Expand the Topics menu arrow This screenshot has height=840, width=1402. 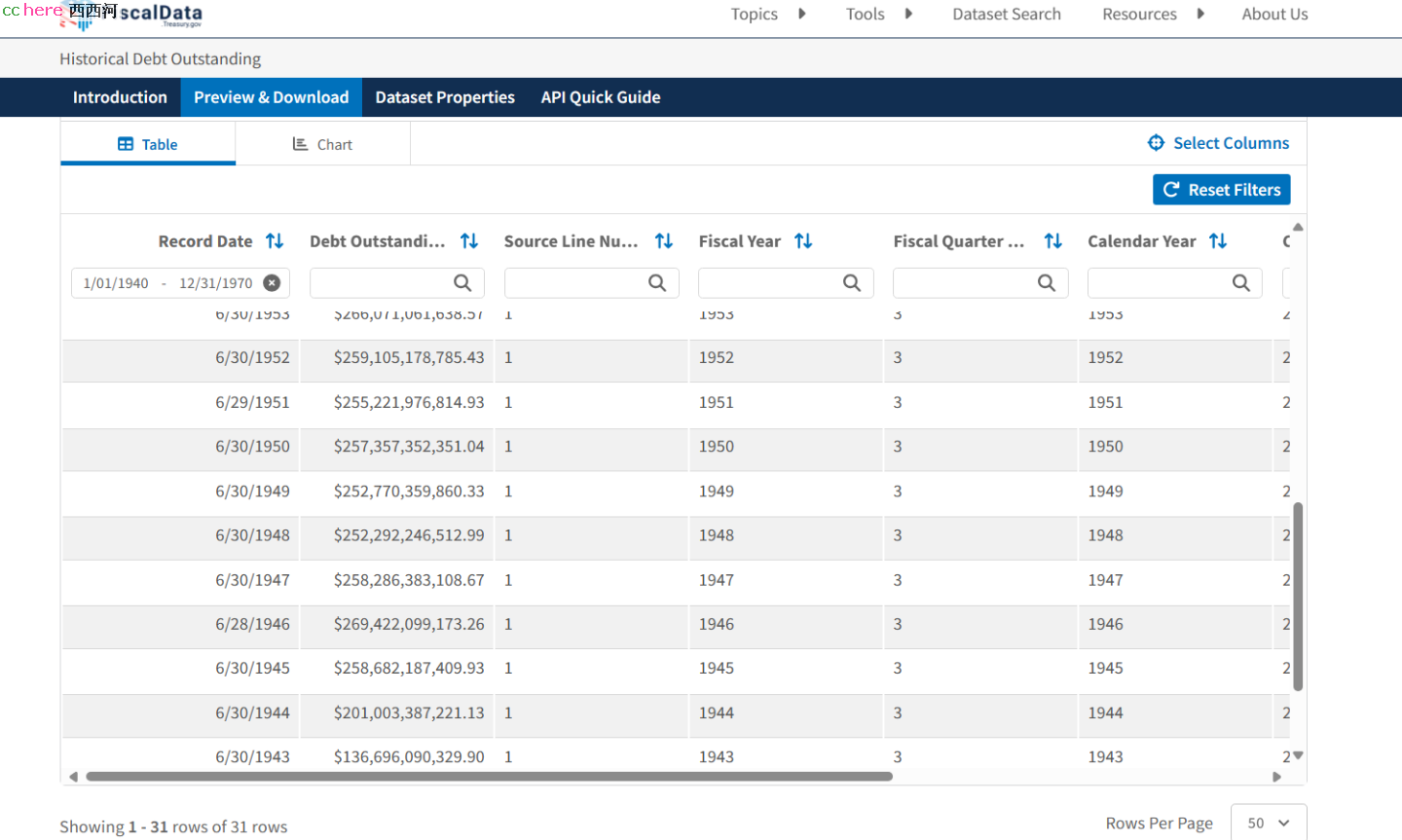click(x=802, y=14)
